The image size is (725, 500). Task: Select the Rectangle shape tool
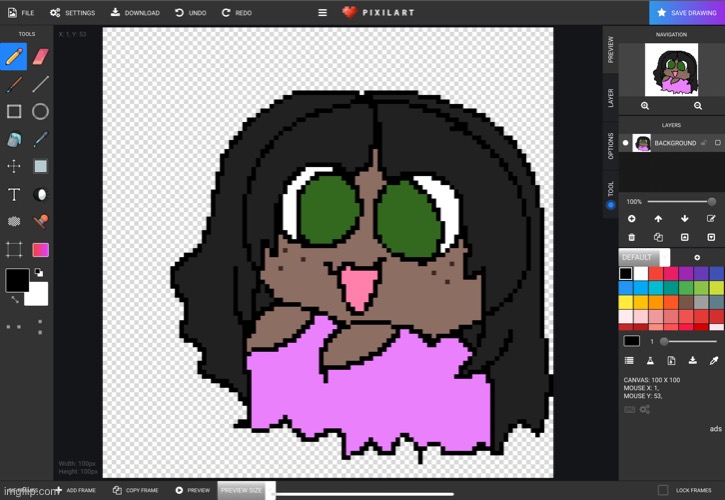(x=14, y=111)
